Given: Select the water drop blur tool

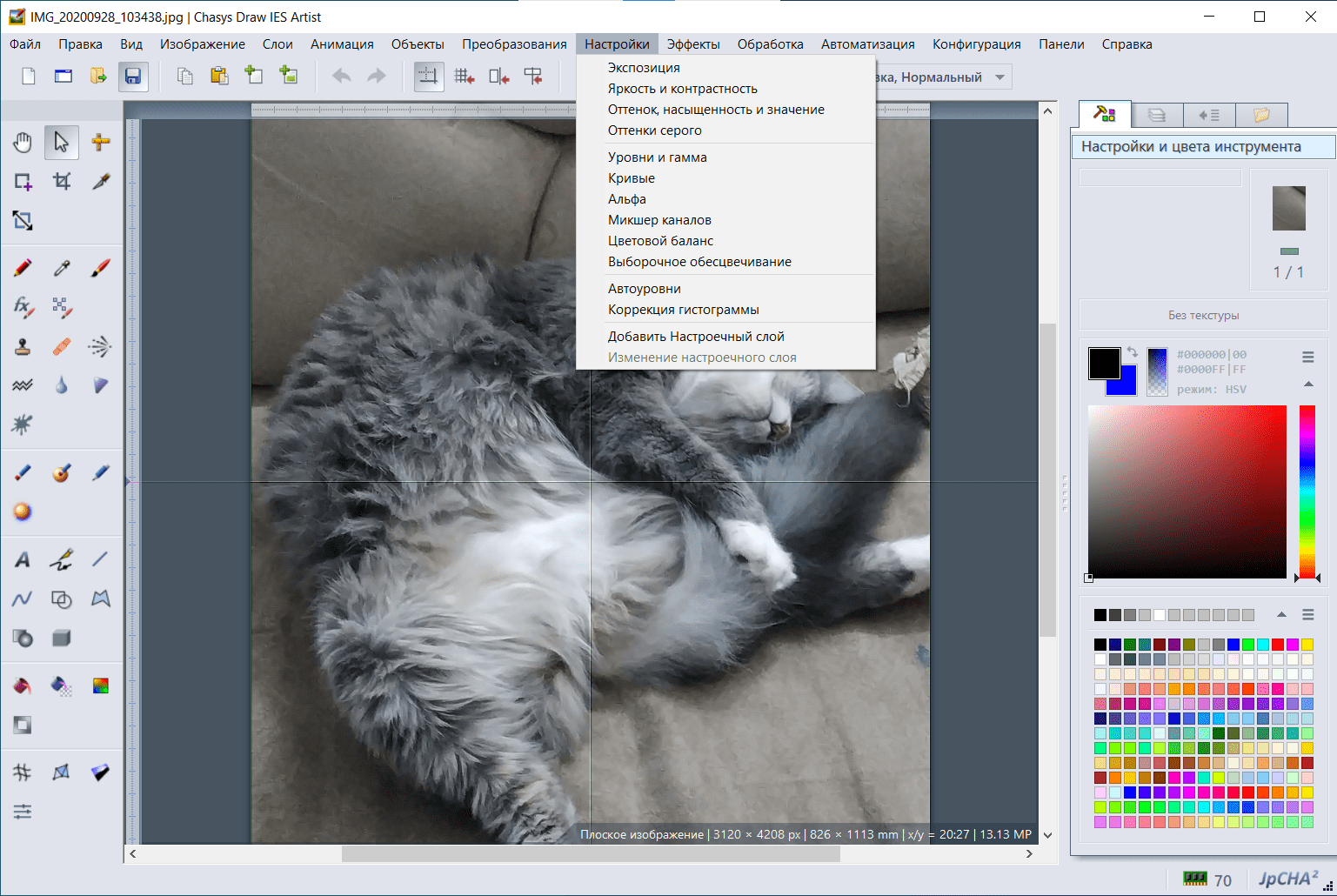Looking at the screenshot, I should pyautogui.click(x=61, y=385).
